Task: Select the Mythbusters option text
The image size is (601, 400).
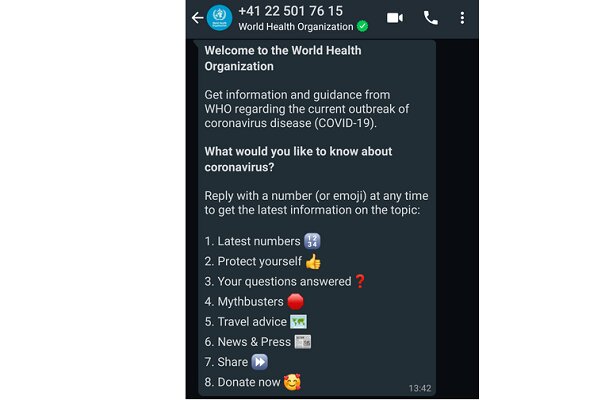Action: pyautogui.click(x=250, y=302)
